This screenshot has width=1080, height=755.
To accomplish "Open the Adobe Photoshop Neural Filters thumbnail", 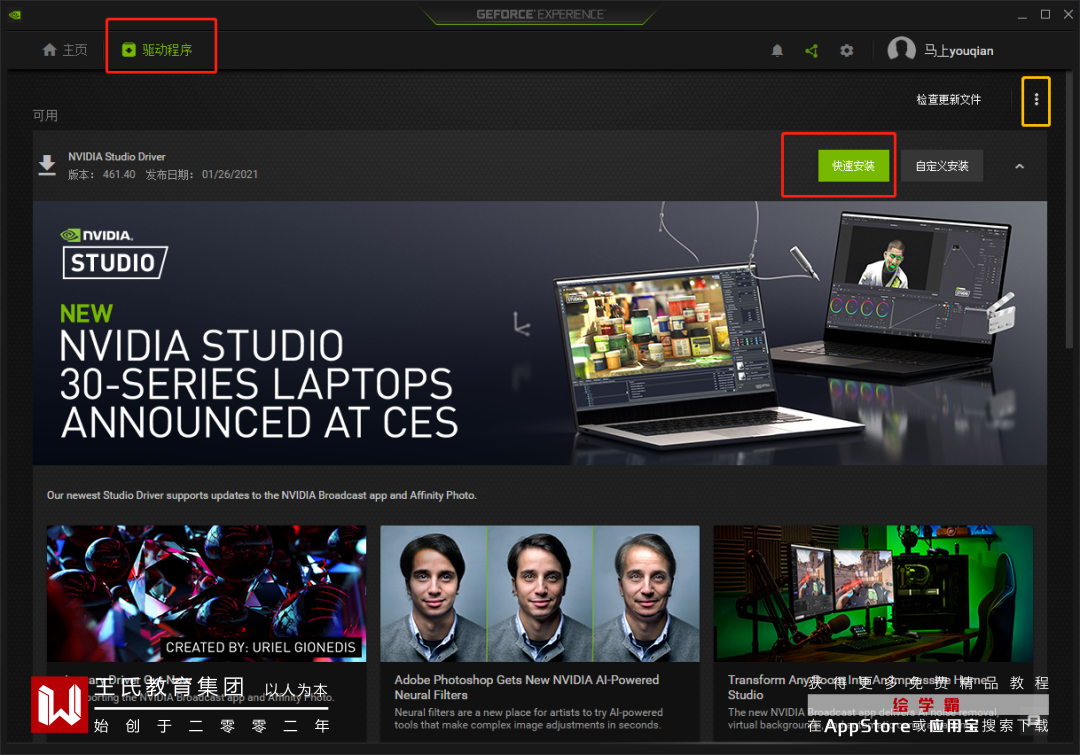I will click(540, 593).
